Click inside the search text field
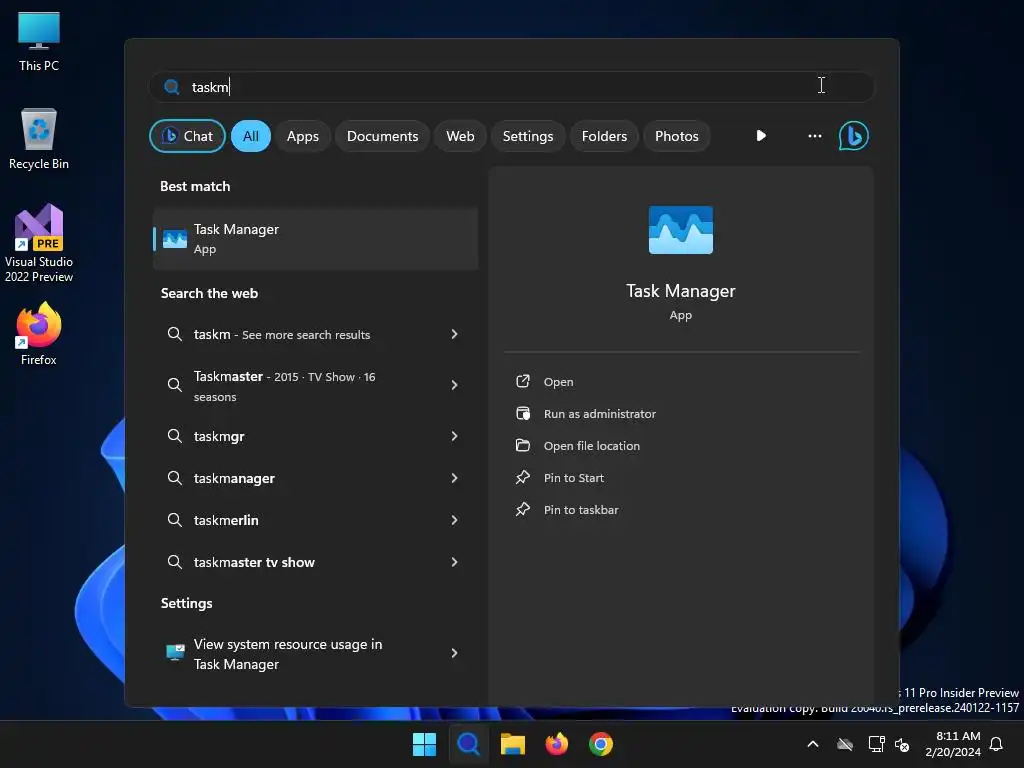 coord(511,87)
